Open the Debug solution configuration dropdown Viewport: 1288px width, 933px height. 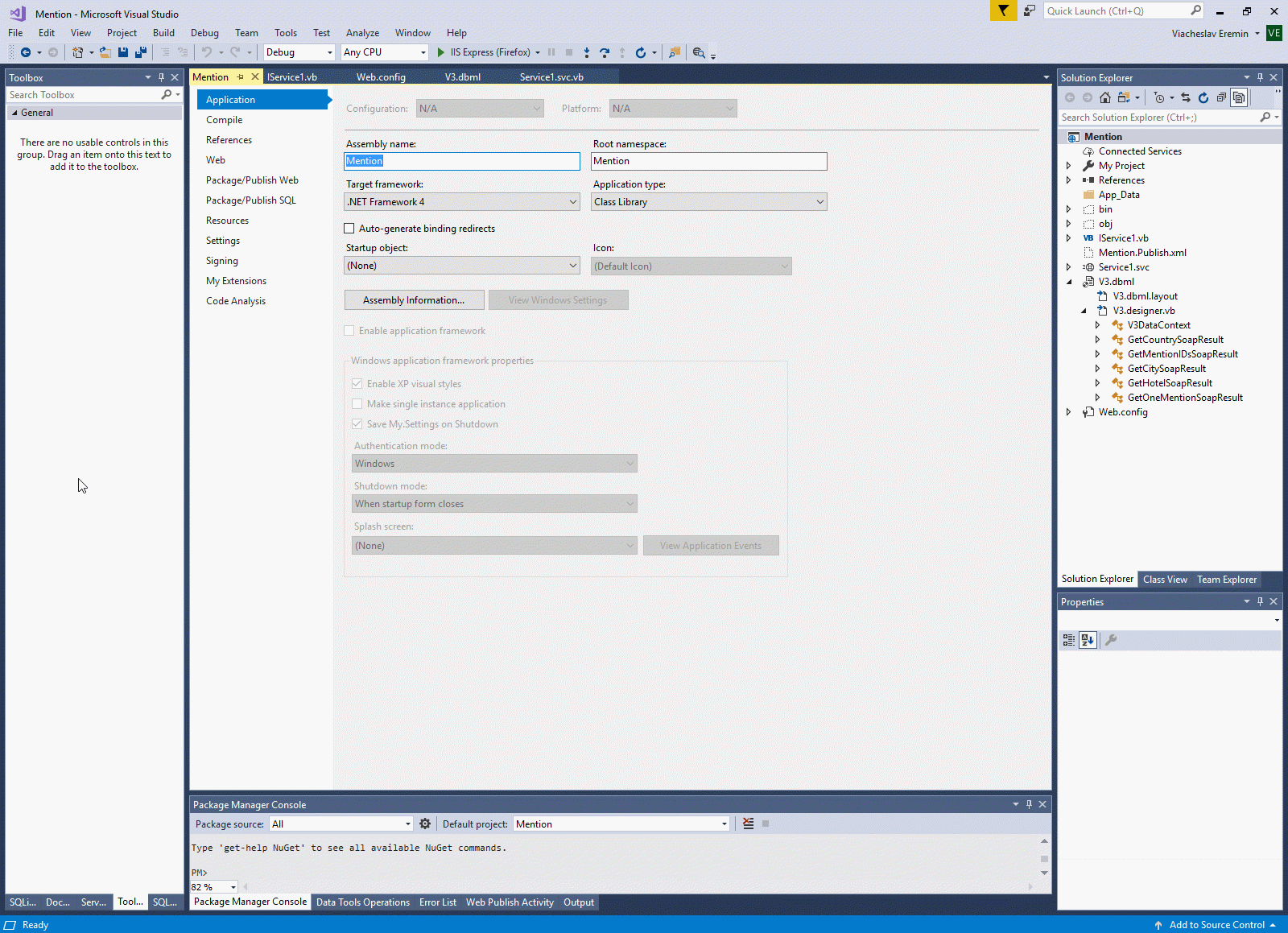[299, 52]
